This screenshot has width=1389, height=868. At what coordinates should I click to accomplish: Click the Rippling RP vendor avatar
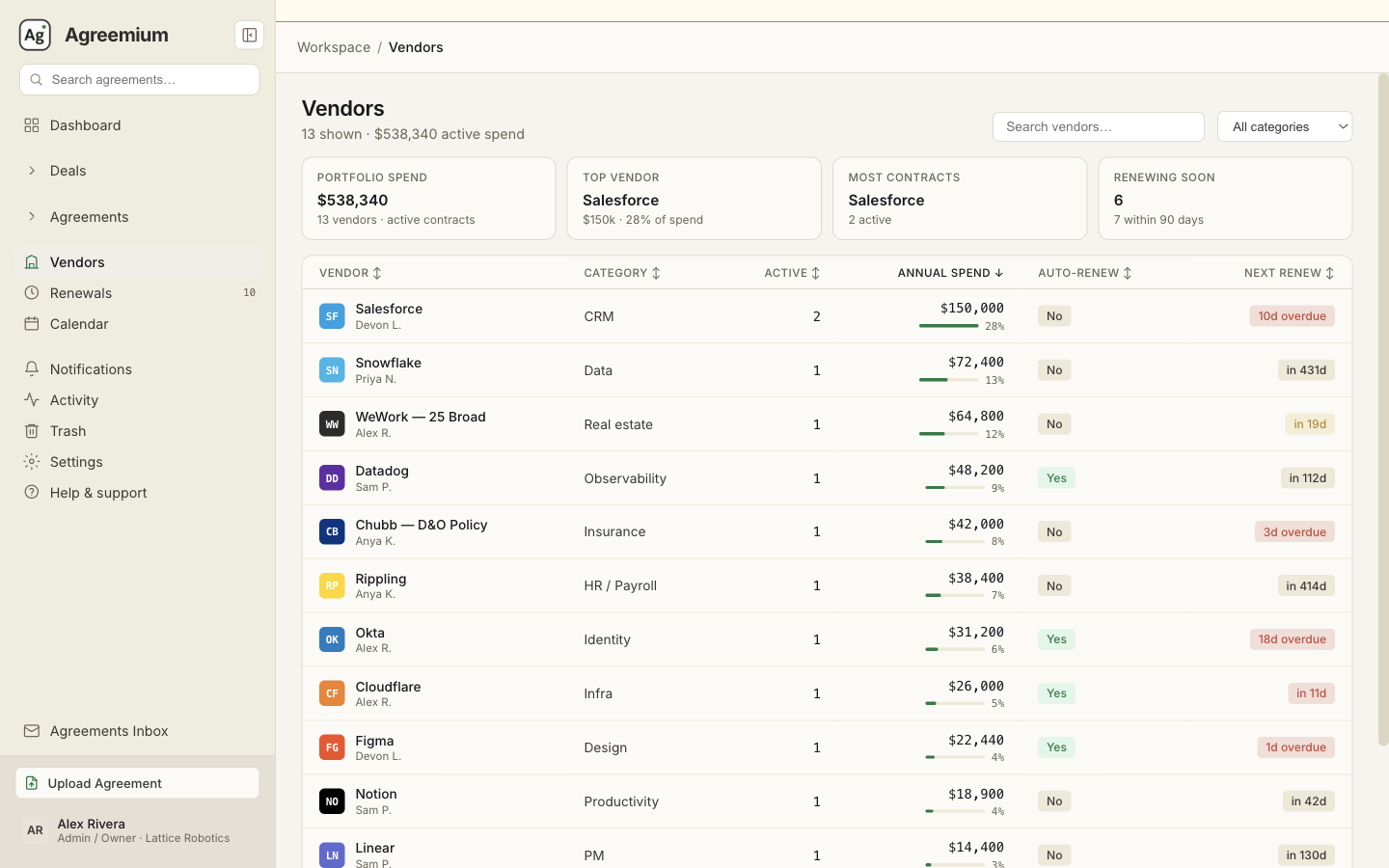[x=332, y=585]
